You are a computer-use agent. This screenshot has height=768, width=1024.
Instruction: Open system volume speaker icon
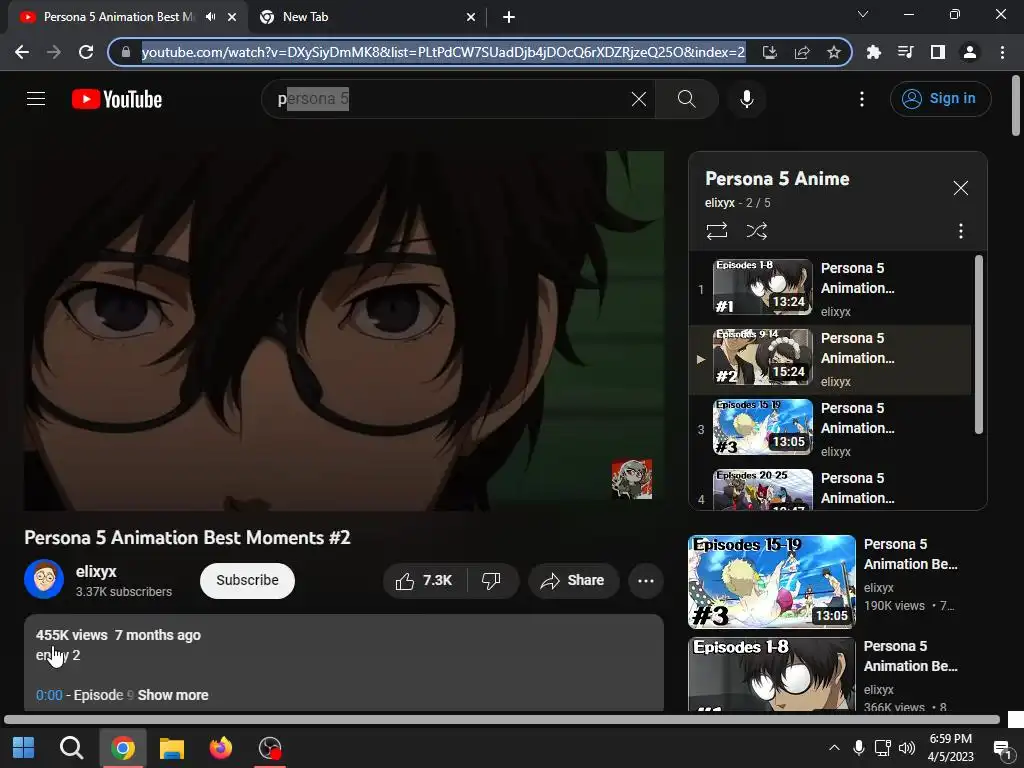tap(906, 748)
